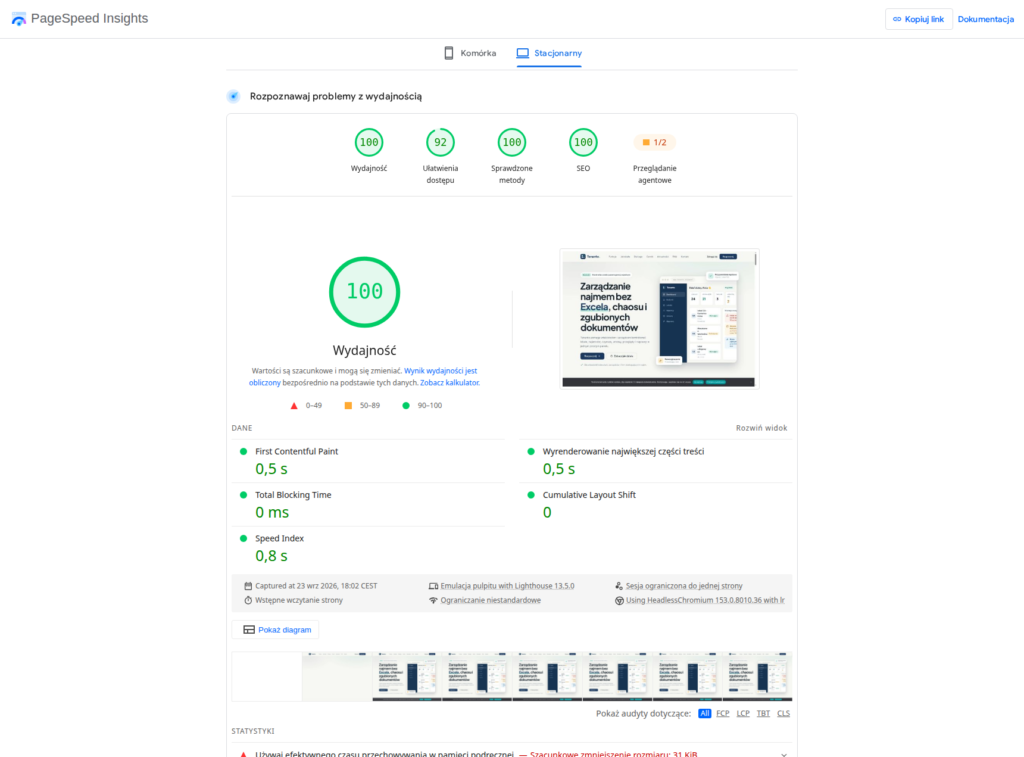The height and width of the screenshot is (757, 1024).
Task: Click the Total Blocking Time label
Action: (x=293, y=495)
